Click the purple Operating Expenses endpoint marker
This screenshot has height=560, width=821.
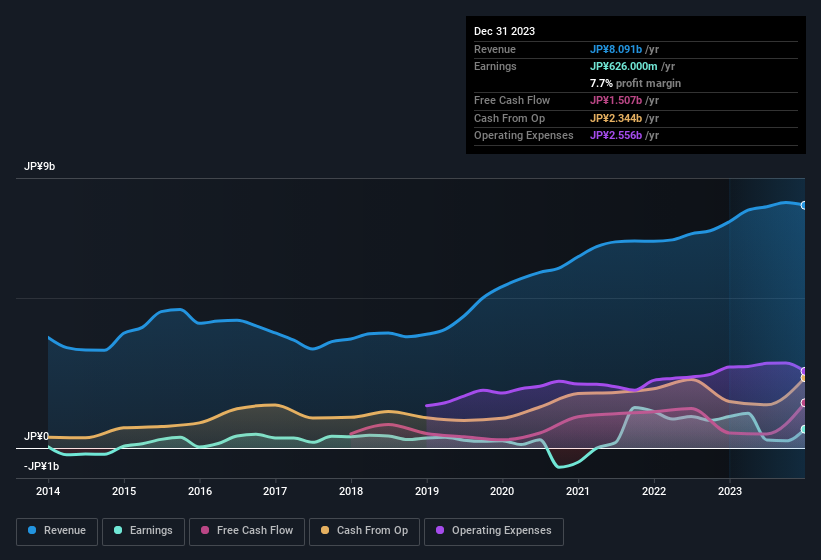[x=804, y=371]
